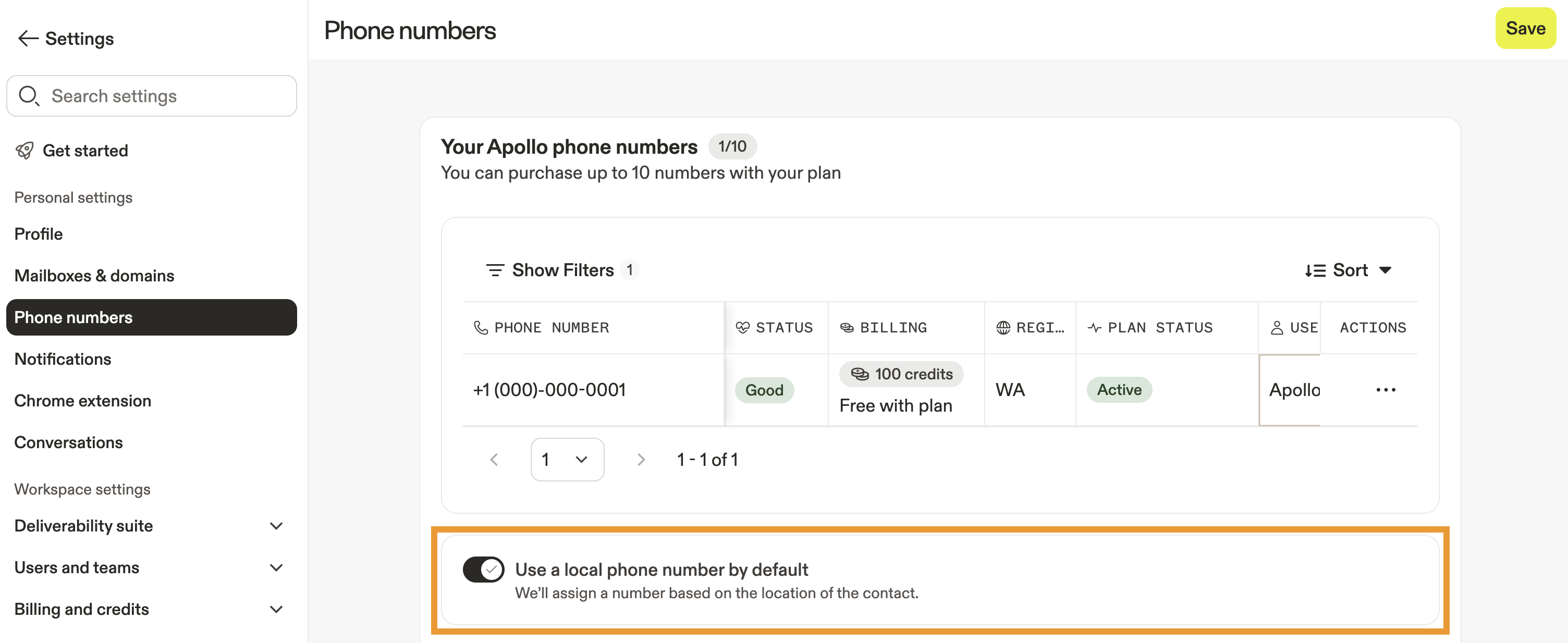The height and width of the screenshot is (643, 1568).
Task: Click the back arrow next to Settings
Action: click(x=28, y=39)
